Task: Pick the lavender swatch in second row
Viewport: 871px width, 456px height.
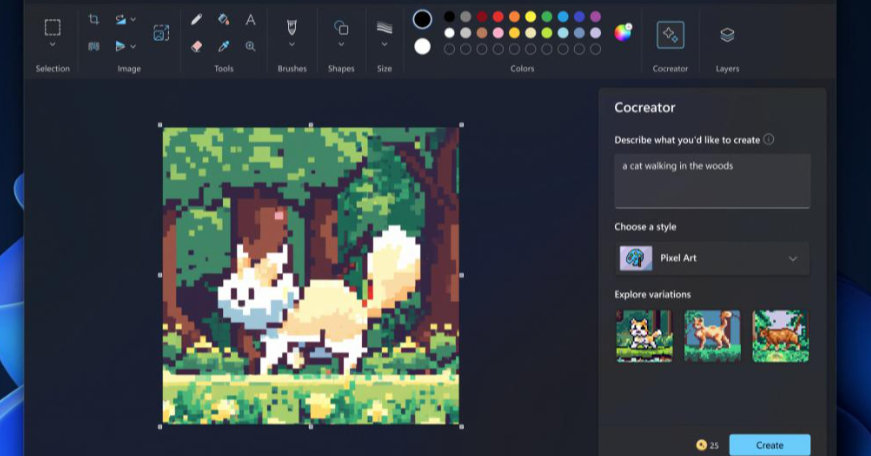Action: coord(595,33)
